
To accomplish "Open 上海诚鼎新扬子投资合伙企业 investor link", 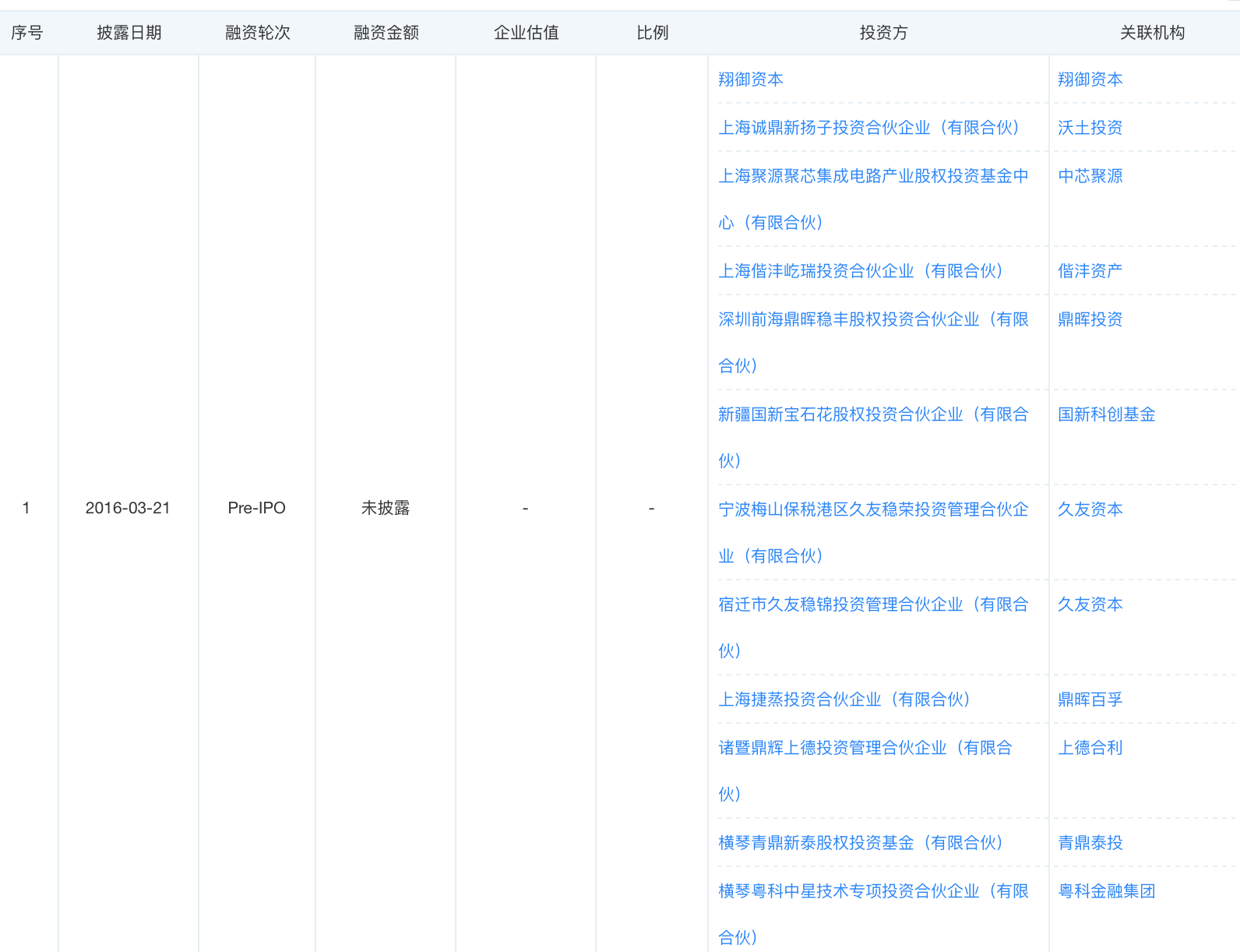I will pyautogui.click(x=868, y=128).
